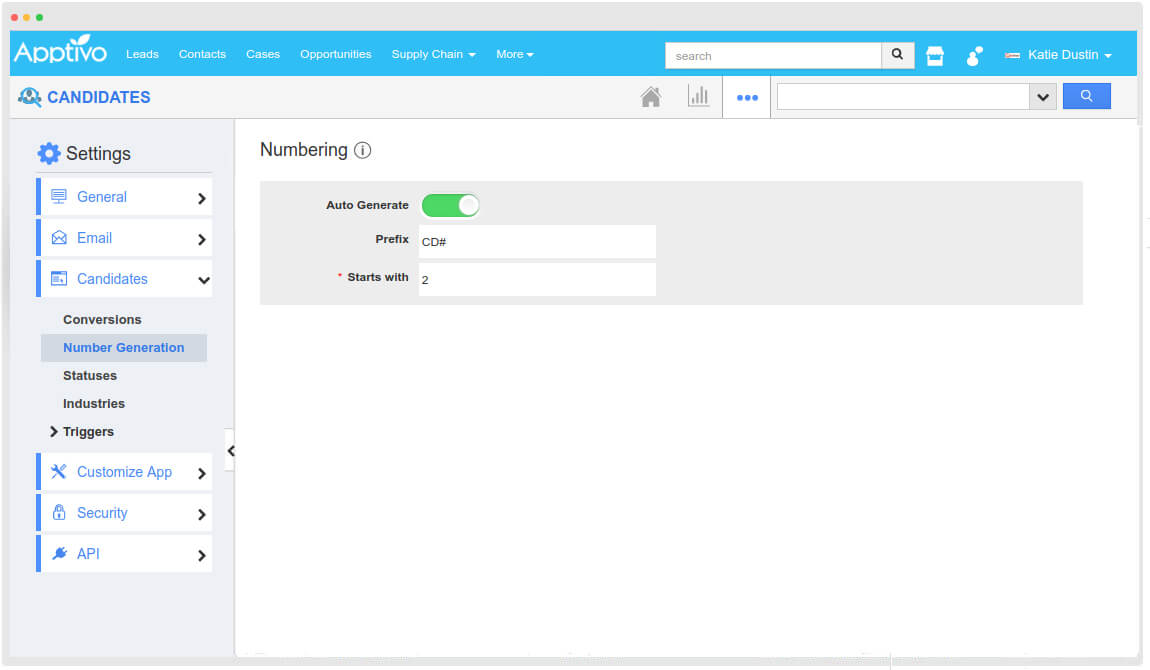The width and height of the screenshot is (1150, 670).
Task: Open the Katie Dustin account dropdown
Action: pos(1058,56)
